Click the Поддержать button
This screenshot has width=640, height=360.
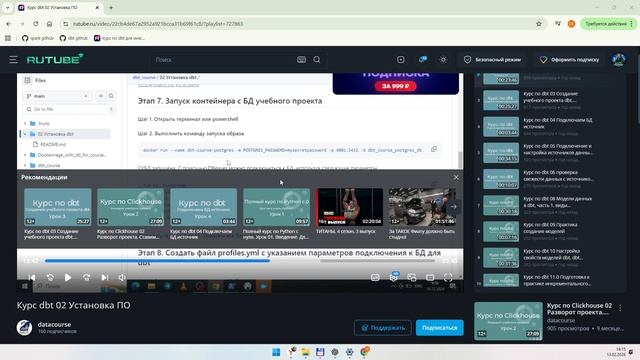coord(382,327)
